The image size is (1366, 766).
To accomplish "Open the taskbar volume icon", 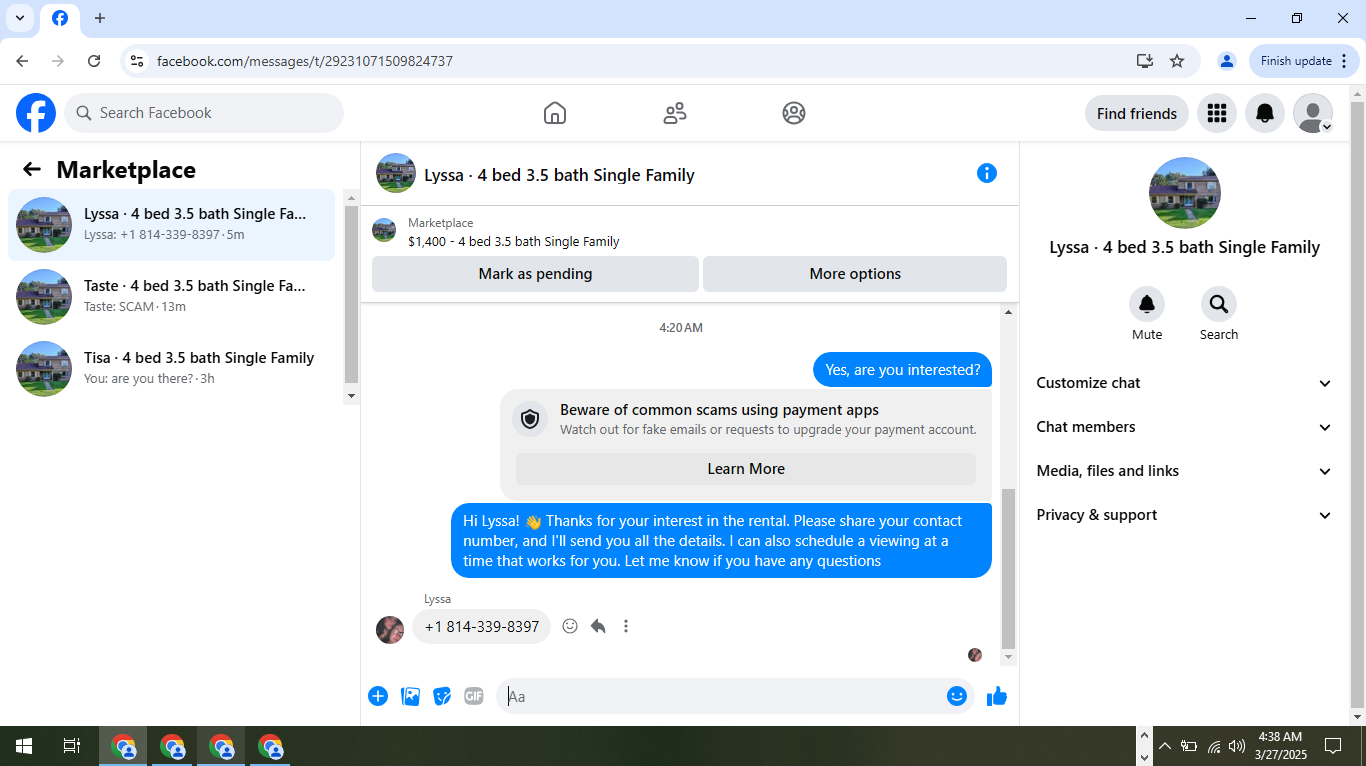I will (x=1237, y=746).
